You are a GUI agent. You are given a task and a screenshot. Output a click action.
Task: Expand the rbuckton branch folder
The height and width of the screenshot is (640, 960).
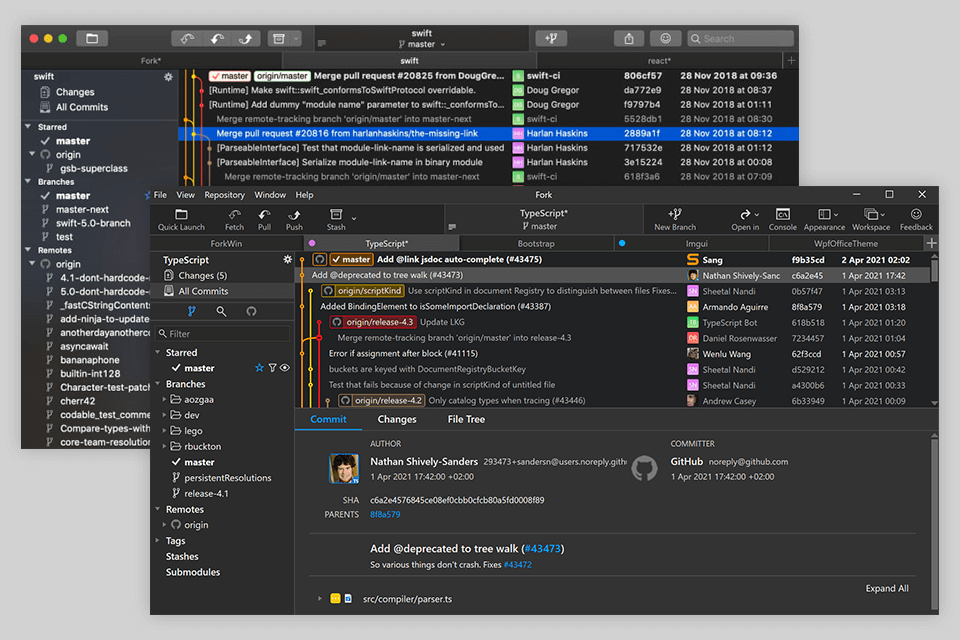[164, 446]
